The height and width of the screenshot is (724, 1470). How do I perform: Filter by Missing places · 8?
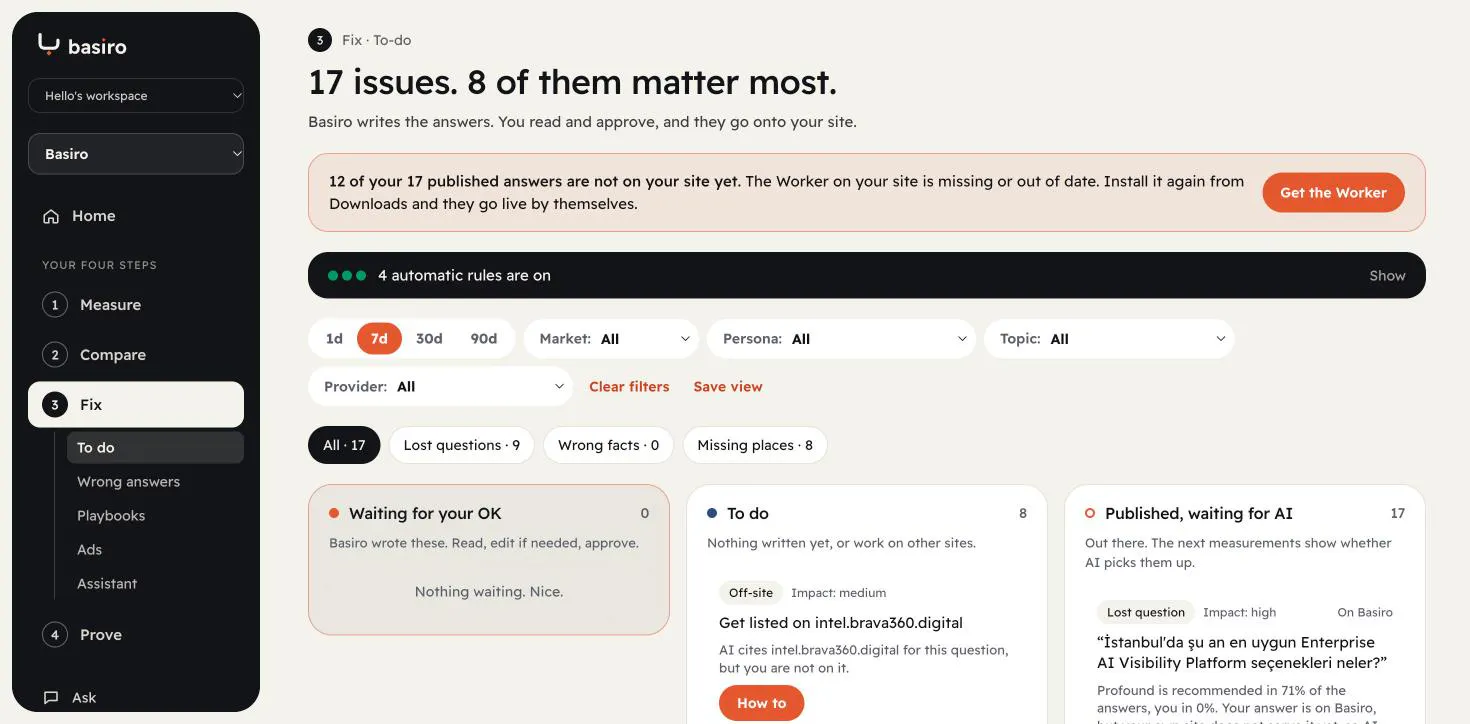(755, 445)
